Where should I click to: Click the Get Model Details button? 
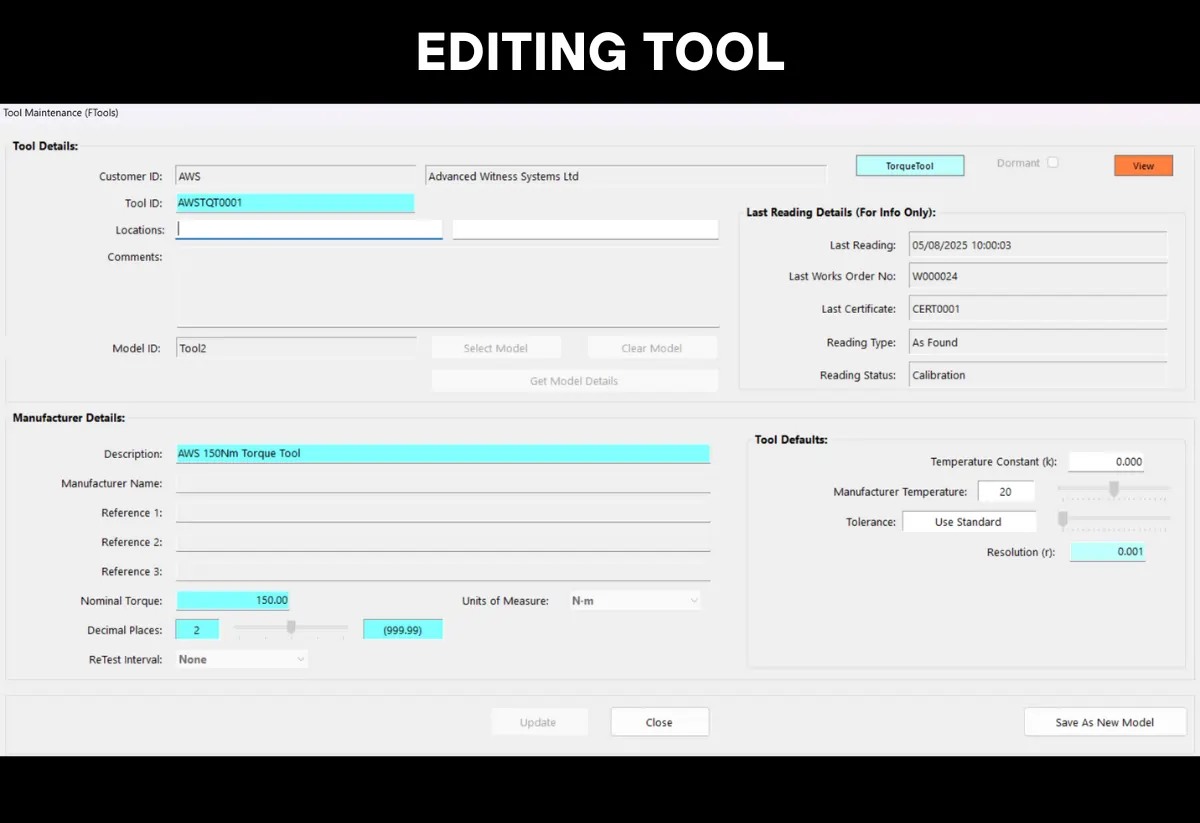tap(574, 380)
